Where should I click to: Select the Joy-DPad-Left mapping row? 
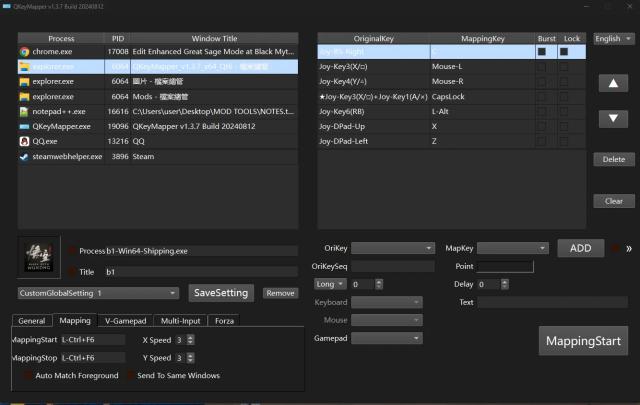(451, 141)
